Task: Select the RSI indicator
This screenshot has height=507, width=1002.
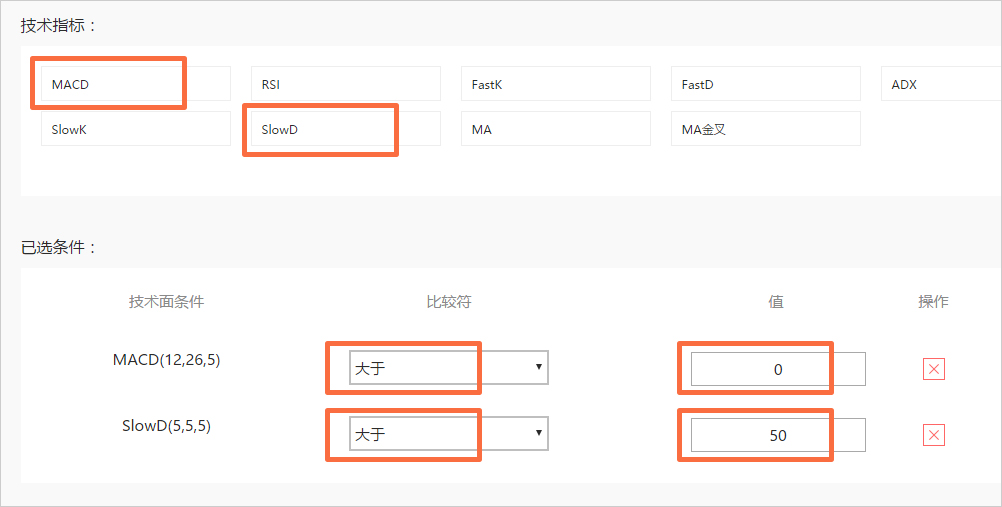Action: [x=345, y=84]
